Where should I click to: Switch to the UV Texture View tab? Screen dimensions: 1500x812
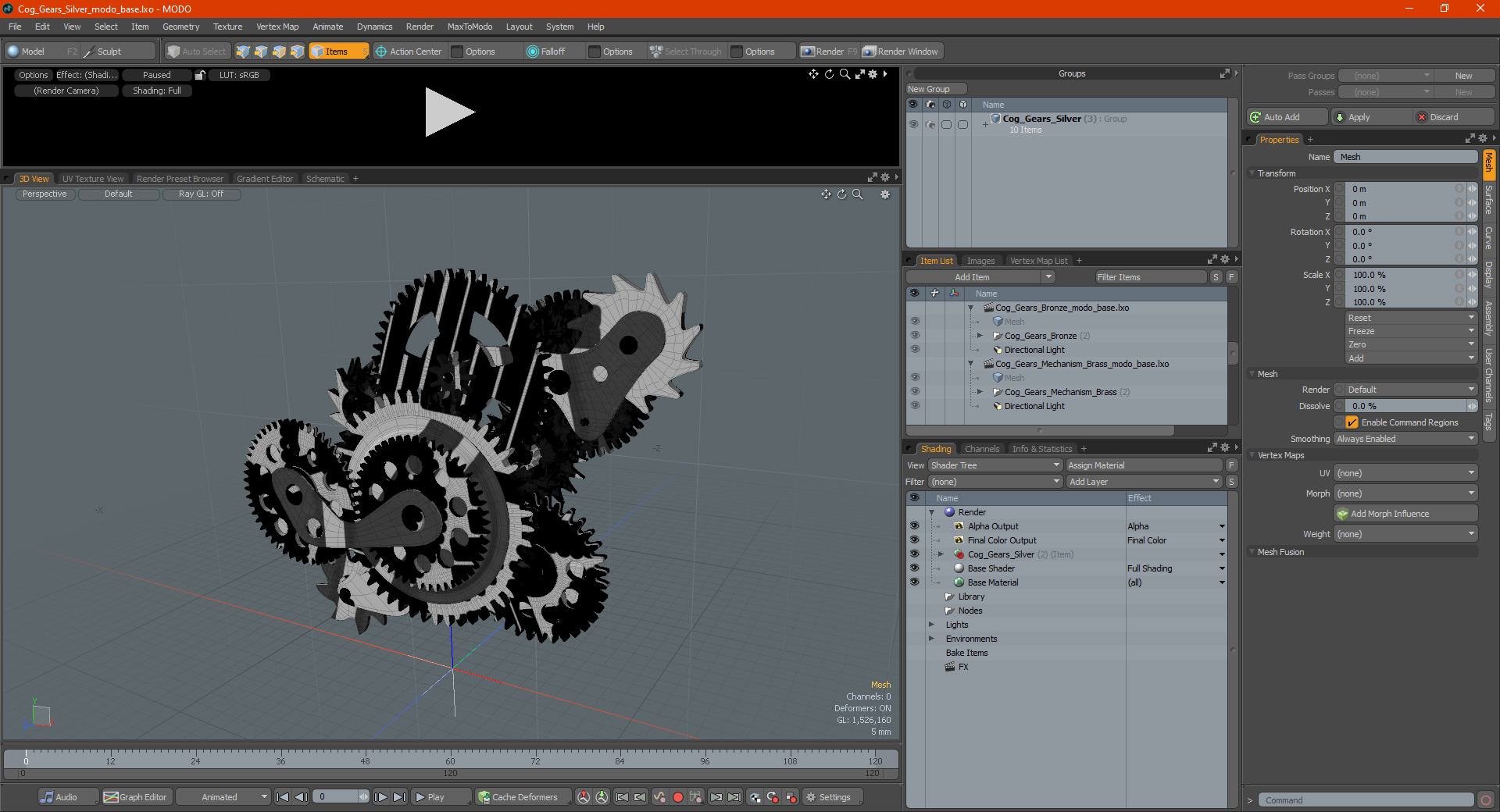(x=92, y=179)
